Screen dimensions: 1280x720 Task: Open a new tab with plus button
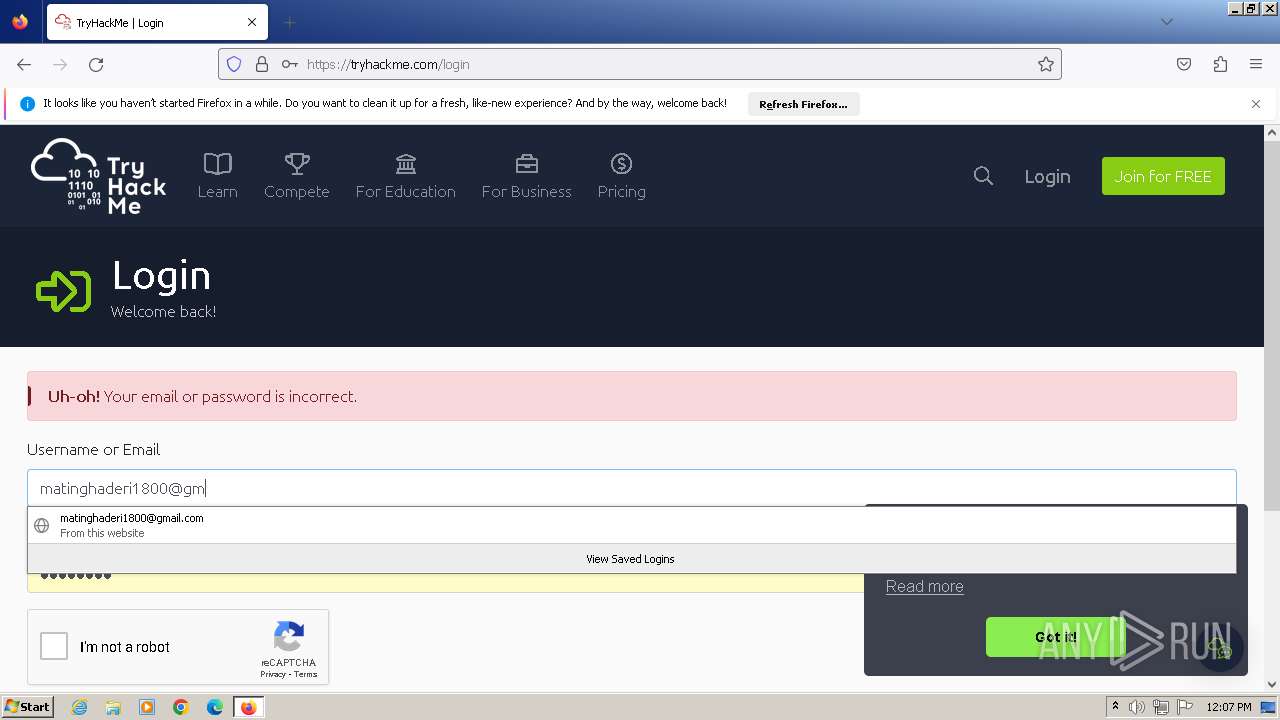pos(289,22)
